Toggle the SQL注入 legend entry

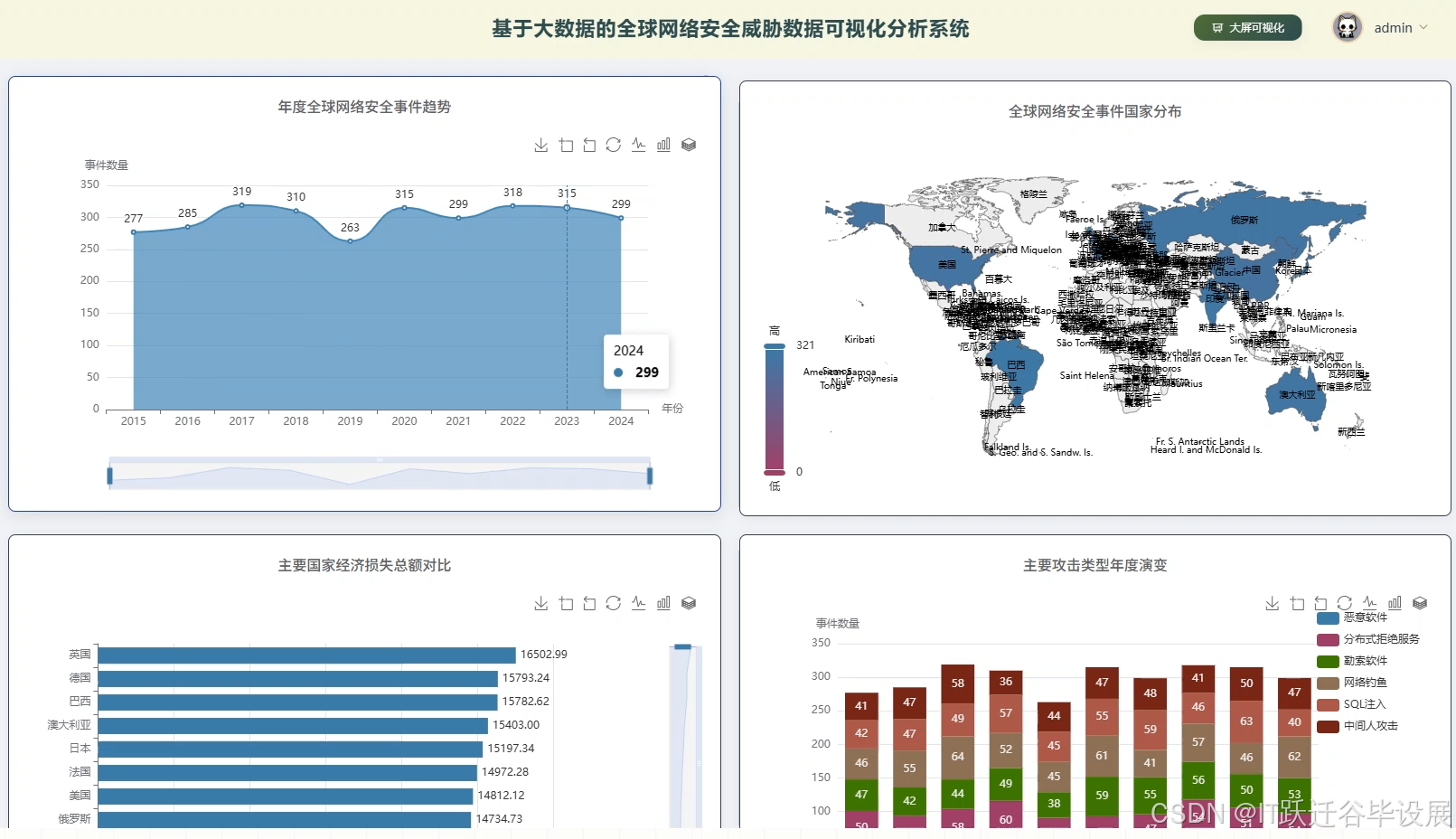tap(1351, 704)
